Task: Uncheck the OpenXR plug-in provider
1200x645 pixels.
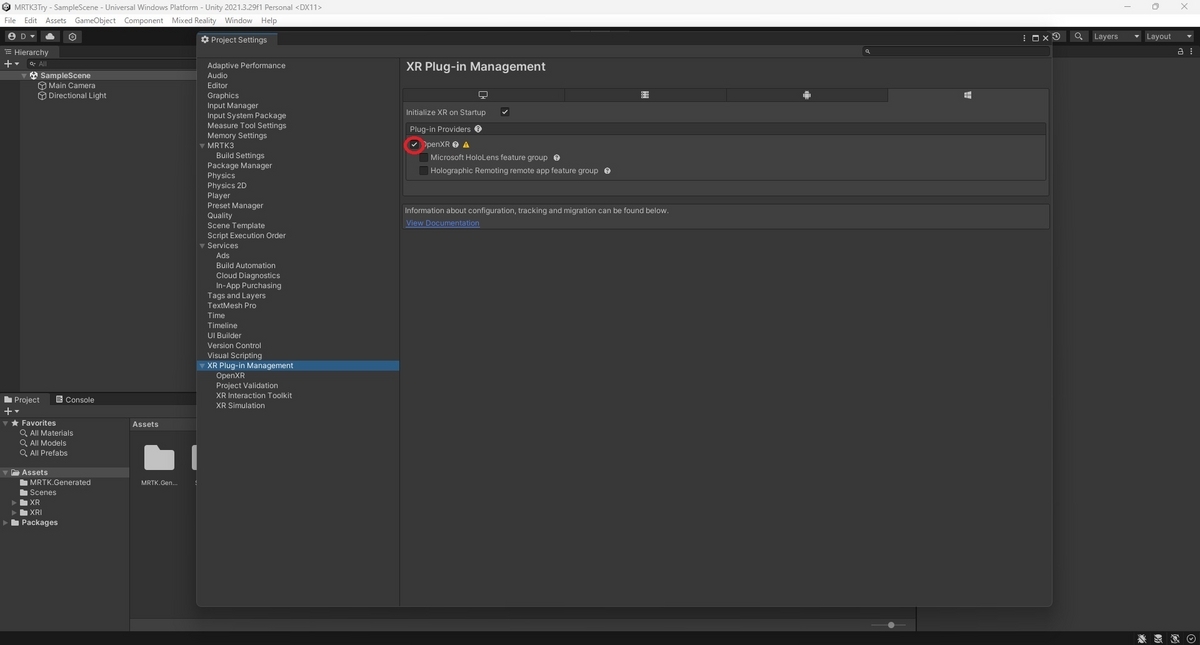Action: [x=414, y=144]
